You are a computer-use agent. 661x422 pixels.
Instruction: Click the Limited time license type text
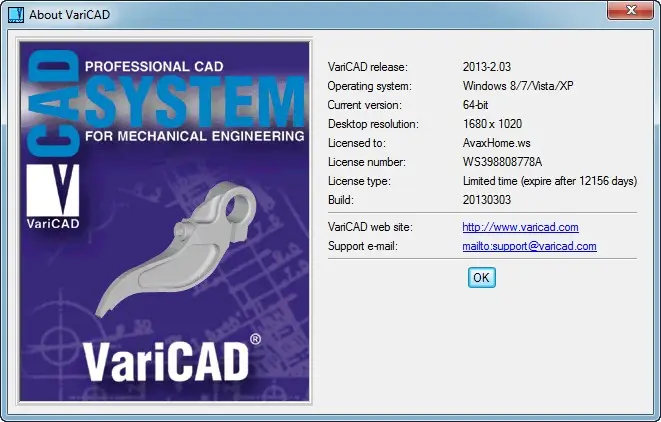550,181
